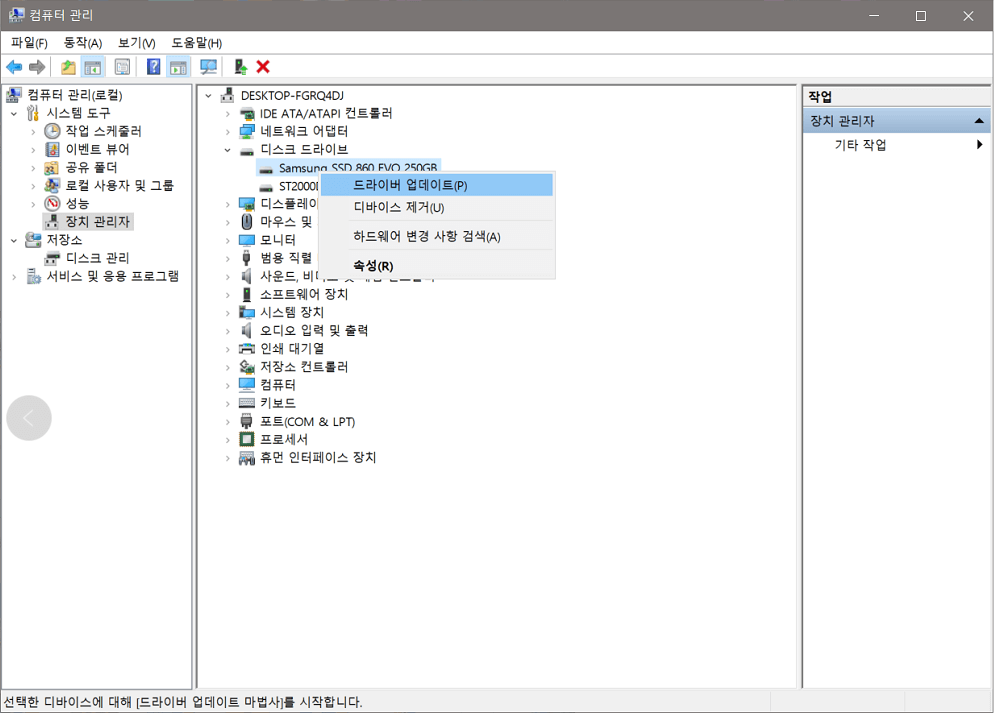Select the ST2000 disk drive entry
This screenshot has width=999, height=713.
pos(291,185)
